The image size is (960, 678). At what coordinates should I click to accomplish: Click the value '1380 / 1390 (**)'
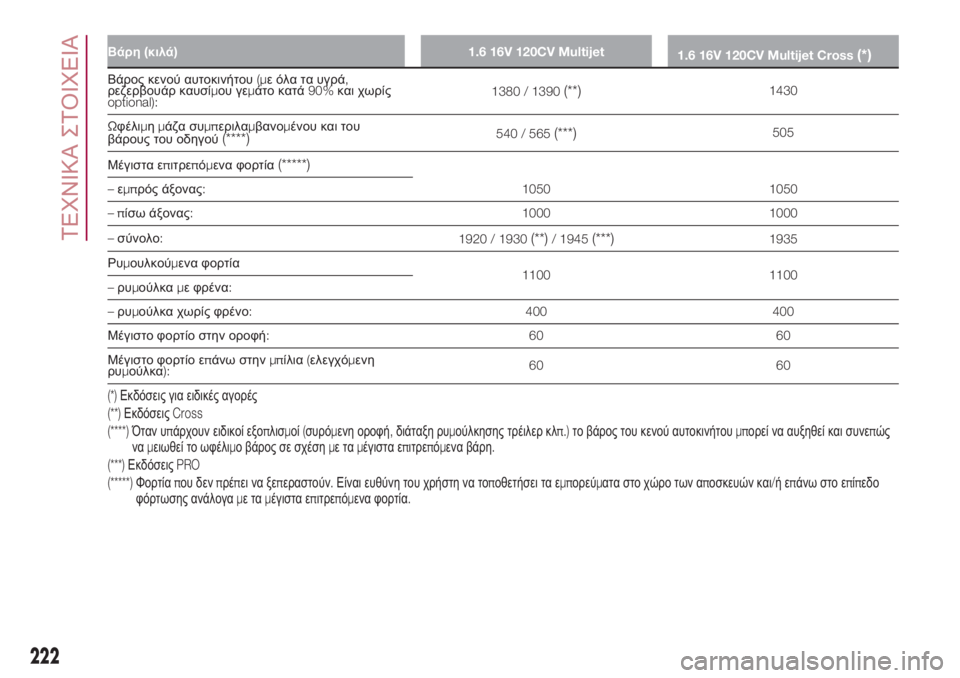point(536,91)
